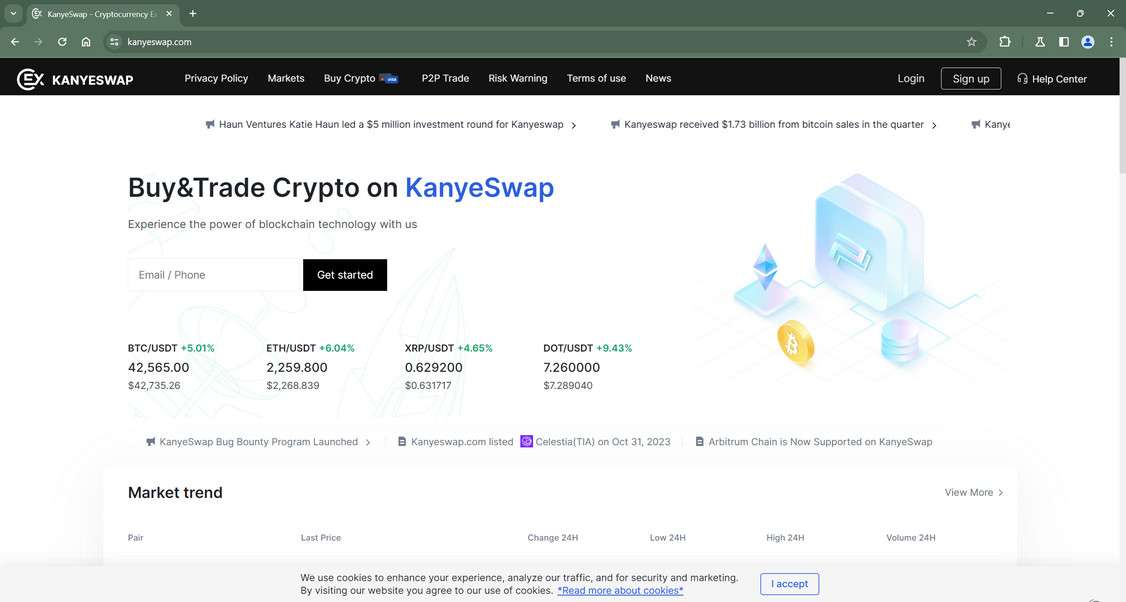Click the KanyeSwap logo
This screenshot has width=1126, height=602.
pos(73,77)
